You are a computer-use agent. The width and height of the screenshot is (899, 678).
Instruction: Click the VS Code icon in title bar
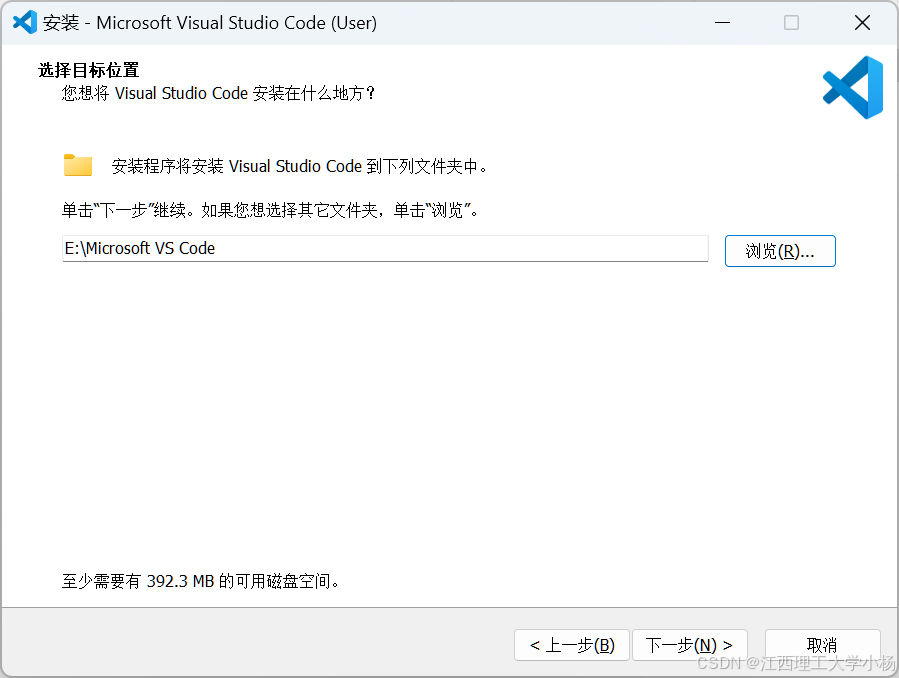[x=24, y=22]
